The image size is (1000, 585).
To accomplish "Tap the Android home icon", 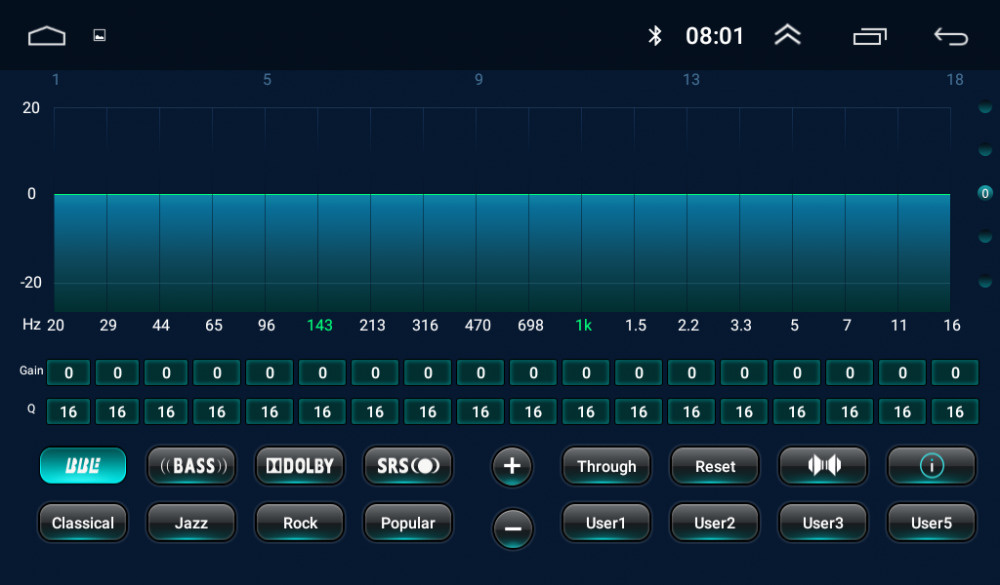I will [x=46, y=36].
